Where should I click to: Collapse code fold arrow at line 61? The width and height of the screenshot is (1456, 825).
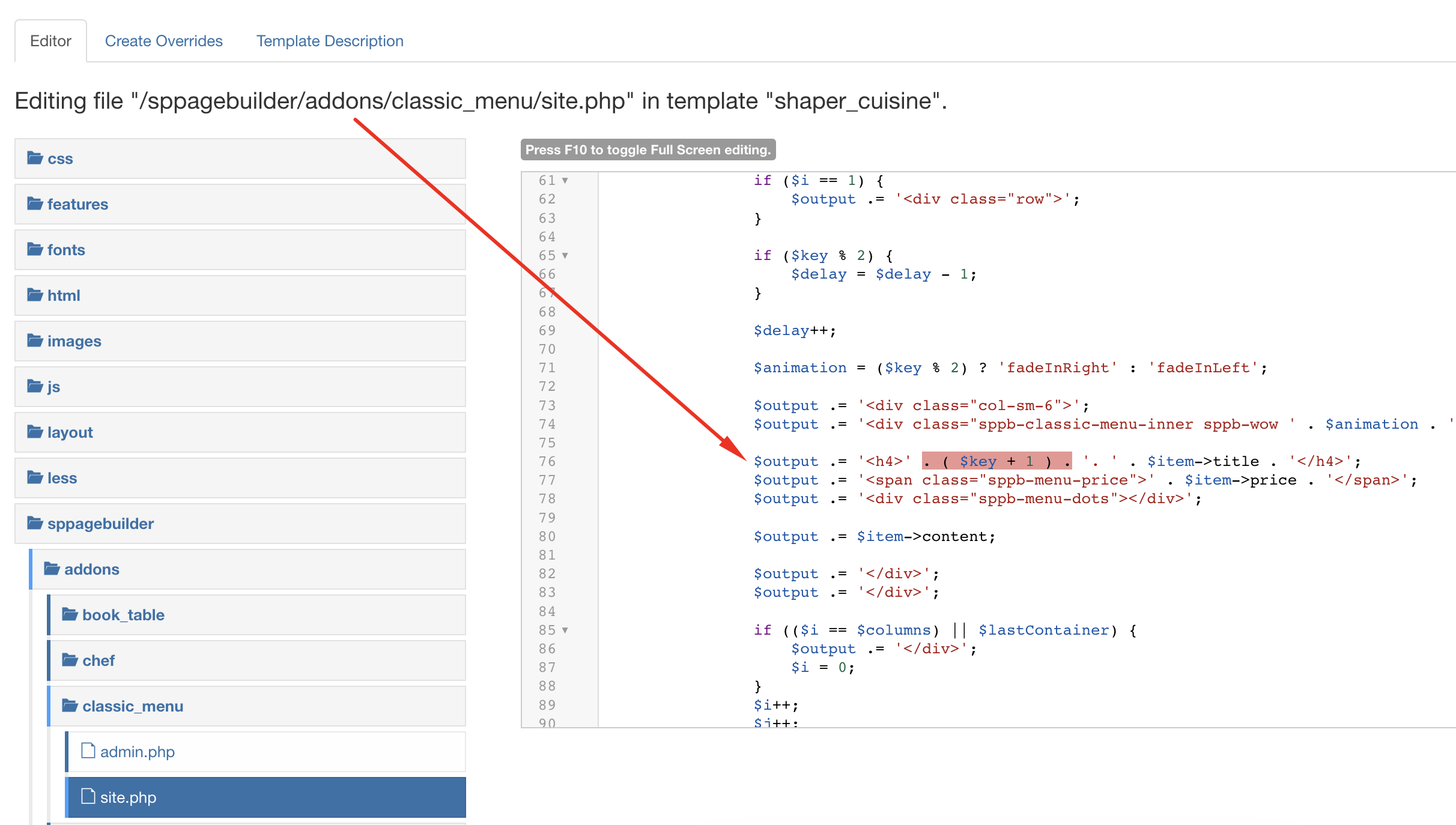pyautogui.click(x=565, y=181)
